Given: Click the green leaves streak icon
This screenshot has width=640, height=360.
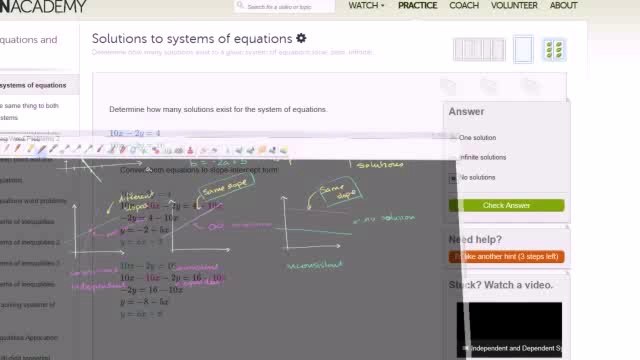Looking at the screenshot, I should [x=554, y=49].
